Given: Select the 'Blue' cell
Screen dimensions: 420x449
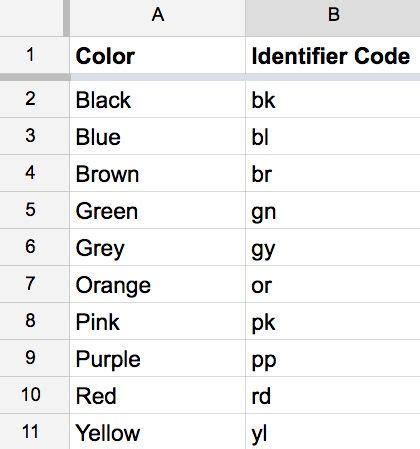Looking at the screenshot, I should pos(157,136).
